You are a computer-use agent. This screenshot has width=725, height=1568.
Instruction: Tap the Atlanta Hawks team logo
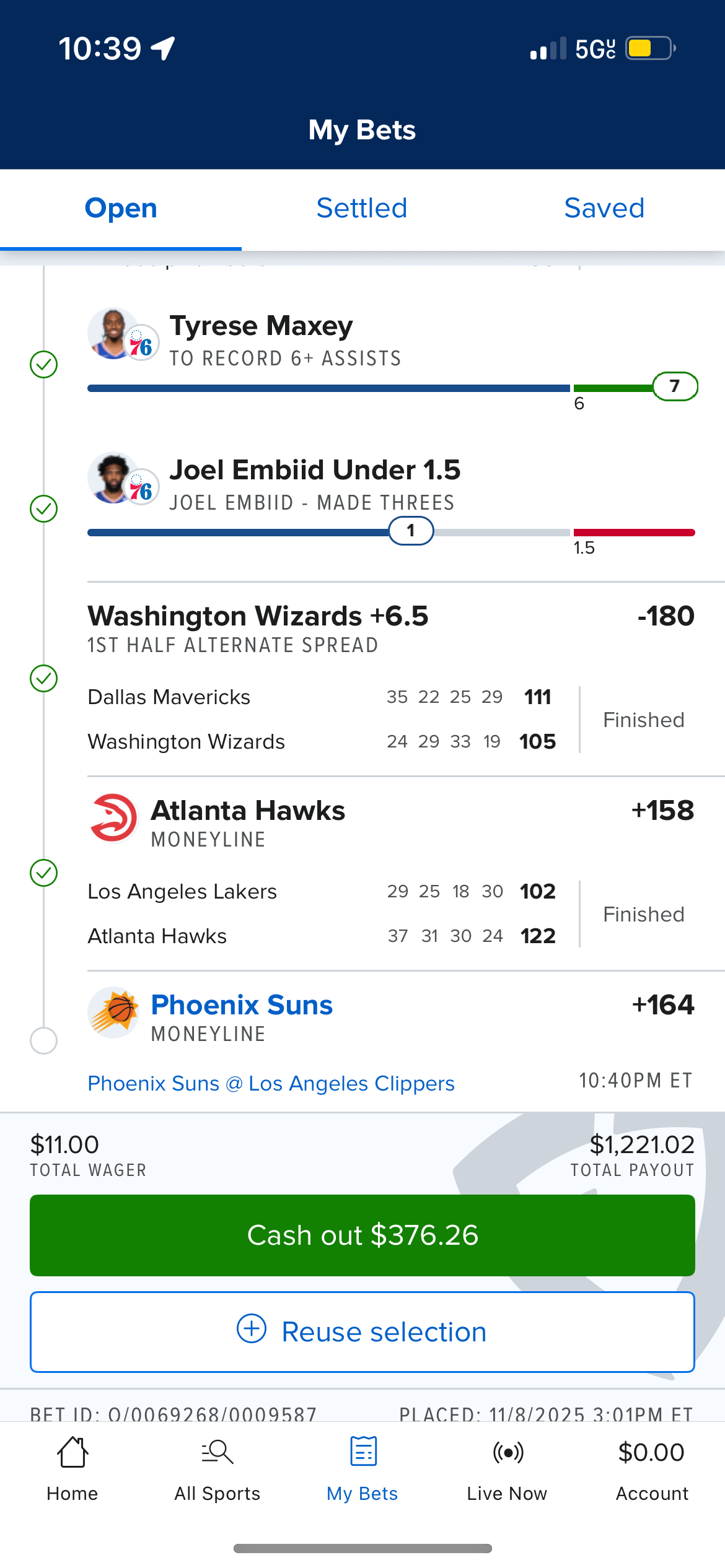pyautogui.click(x=113, y=818)
